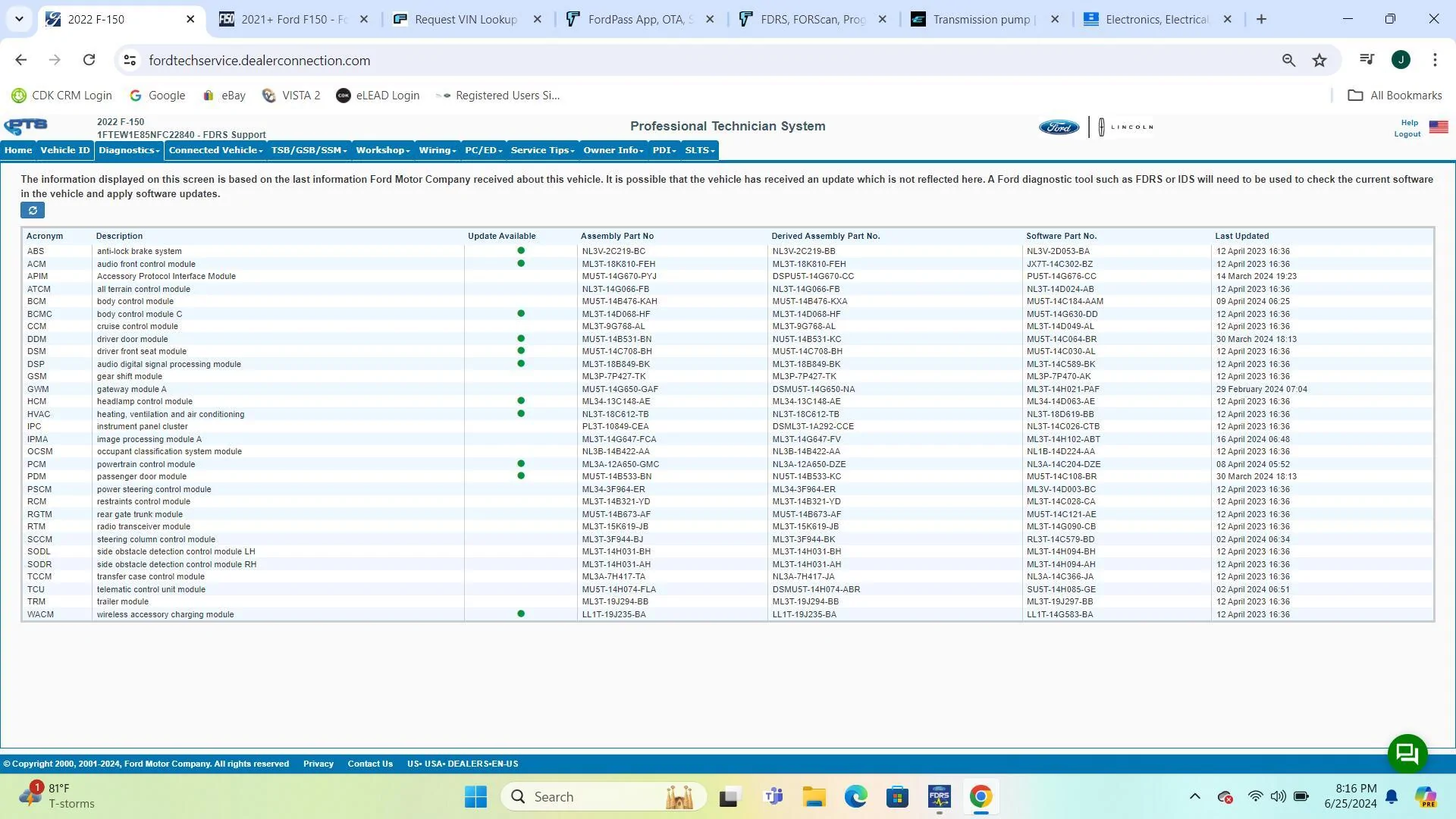
Task: Click the ABS update available green dot
Action: 521,251
